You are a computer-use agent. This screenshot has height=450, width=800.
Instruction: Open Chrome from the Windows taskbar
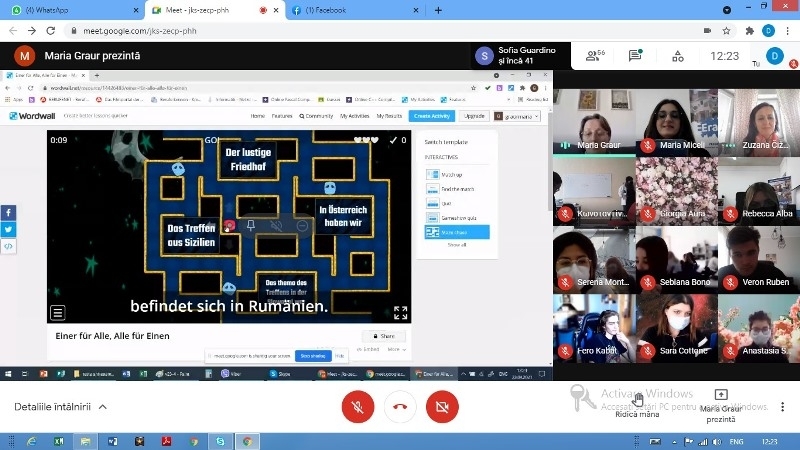click(x=246, y=441)
